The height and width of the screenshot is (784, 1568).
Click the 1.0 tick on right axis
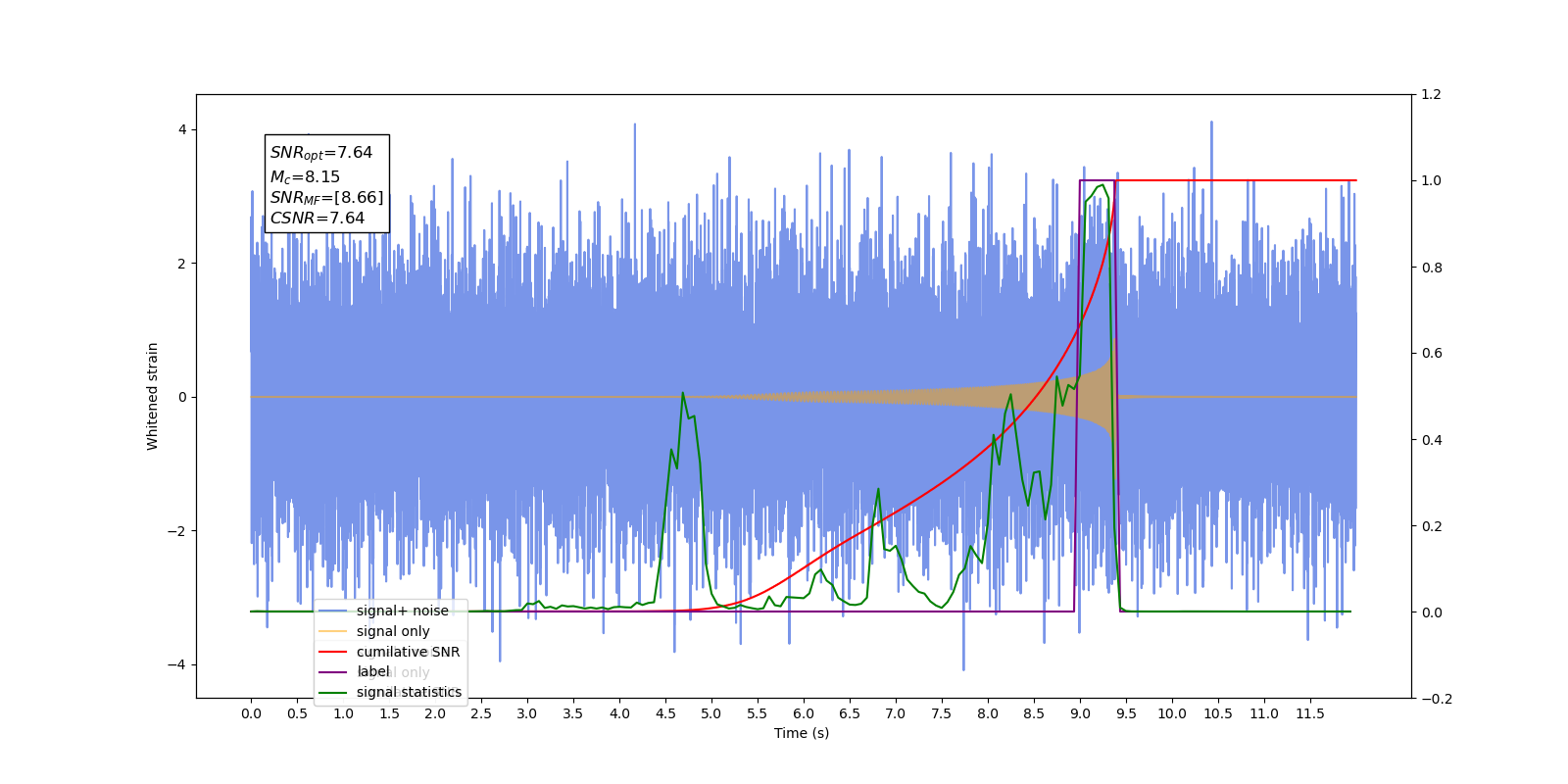click(1432, 180)
